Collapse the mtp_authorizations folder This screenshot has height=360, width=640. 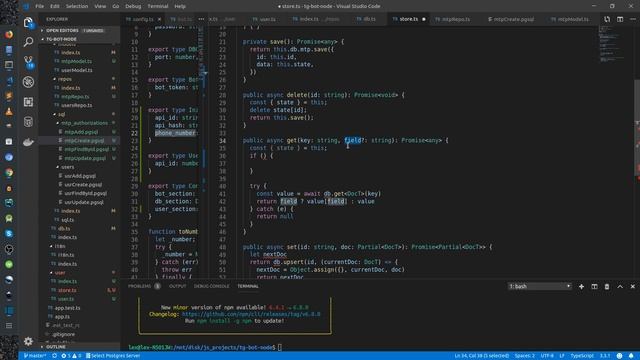(84, 123)
